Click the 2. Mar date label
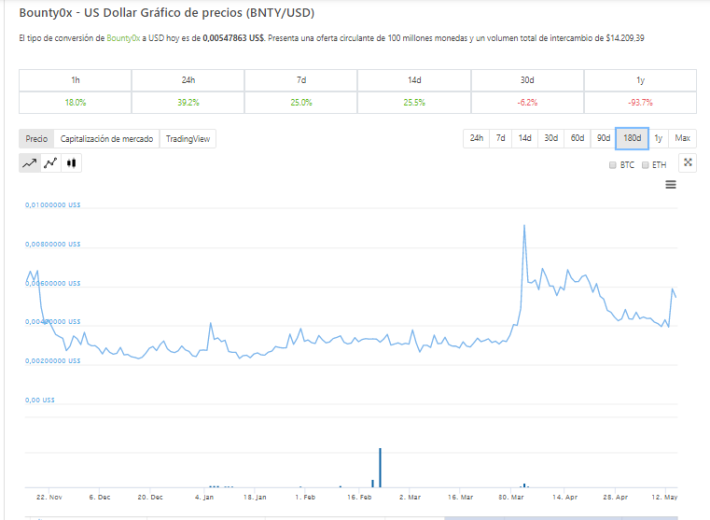Screen dimensions: 710x520 [410, 497]
